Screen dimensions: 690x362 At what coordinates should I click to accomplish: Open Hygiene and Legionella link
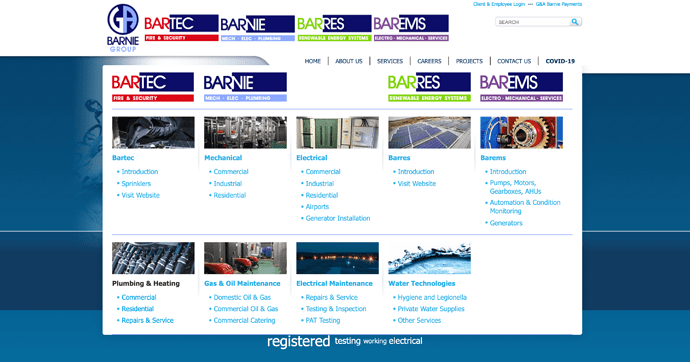[432, 297]
